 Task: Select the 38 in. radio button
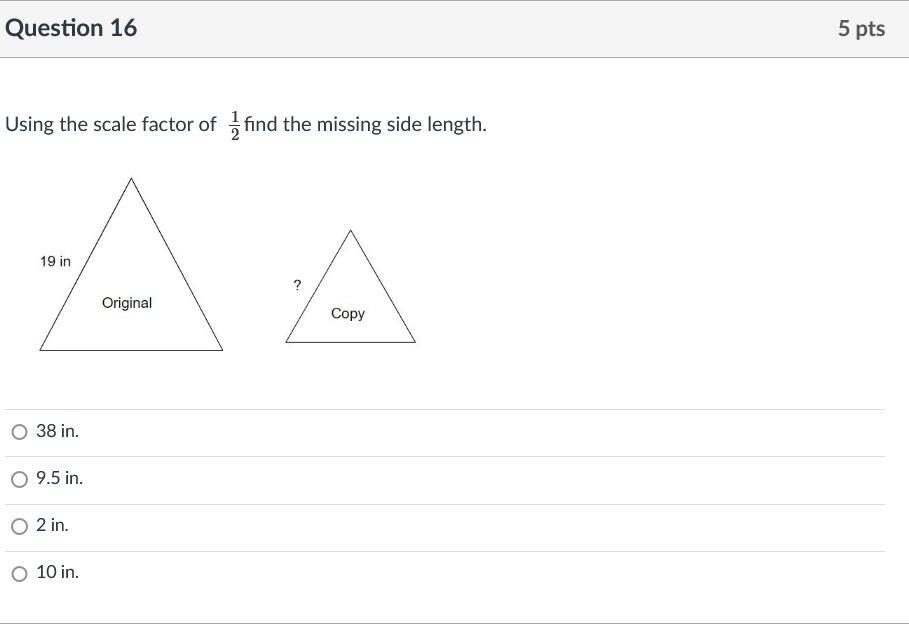[19, 432]
